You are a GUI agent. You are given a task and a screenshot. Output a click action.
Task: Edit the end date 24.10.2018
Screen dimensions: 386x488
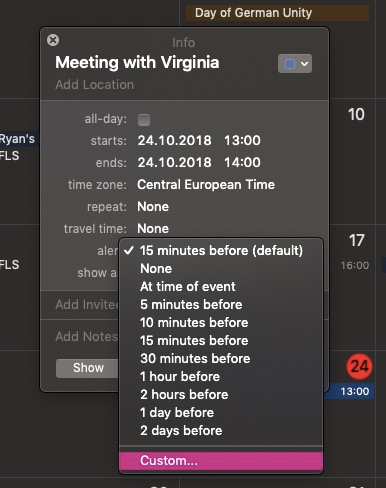[174, 162]
